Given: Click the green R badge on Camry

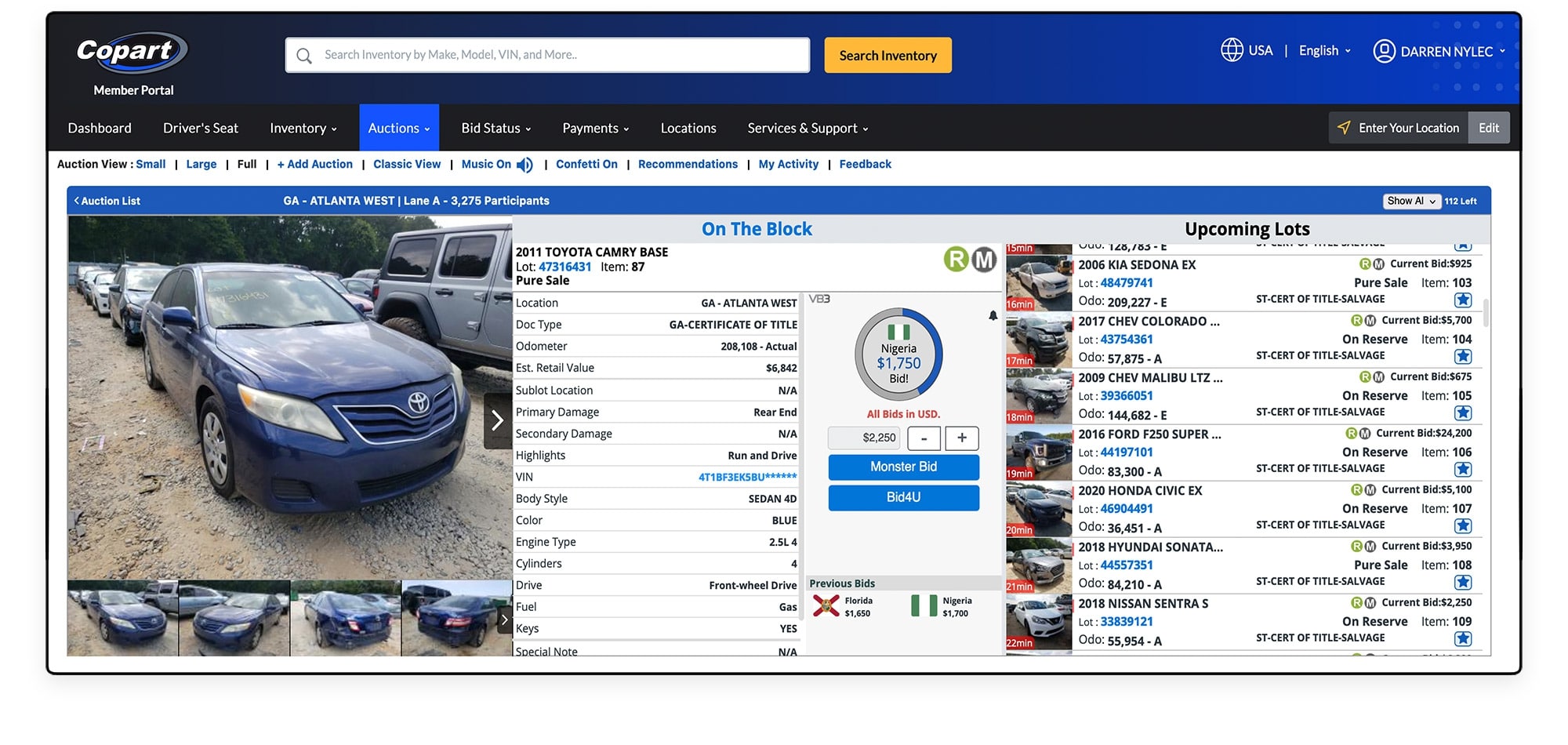Looking at the screenshot, I should (956, 259).
